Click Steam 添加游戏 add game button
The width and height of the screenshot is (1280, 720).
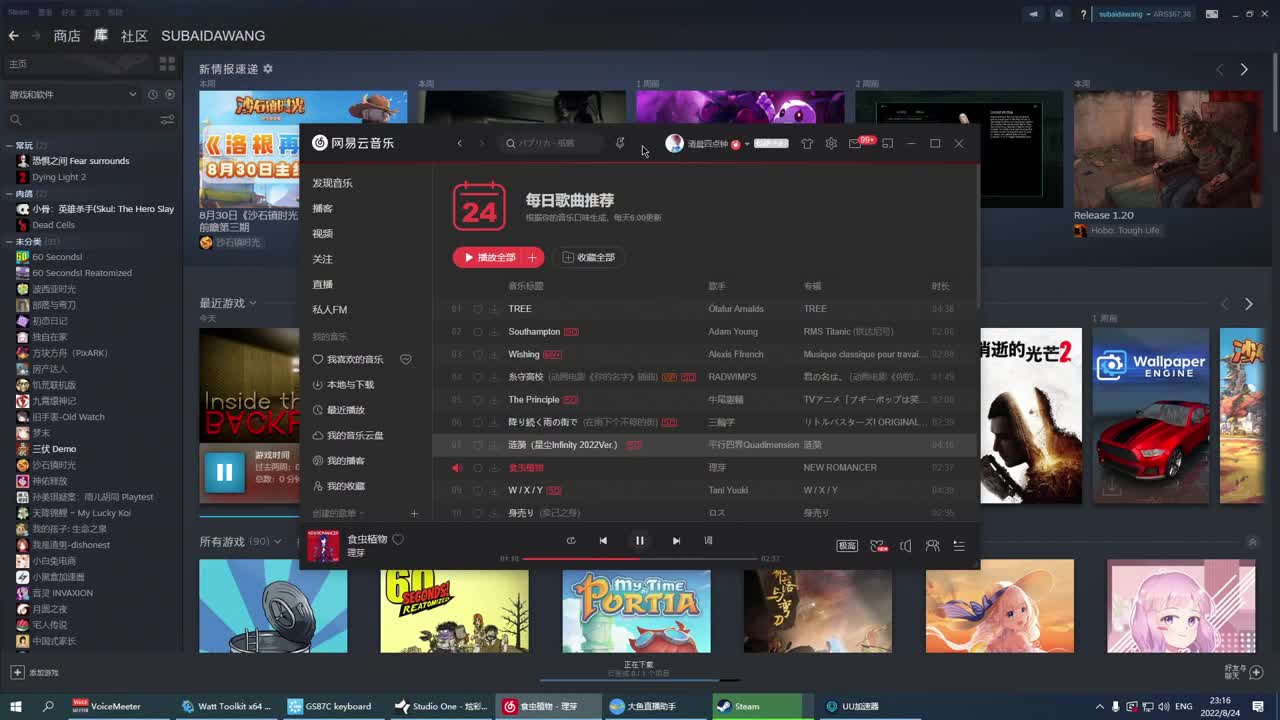click(x=35, y=673)
